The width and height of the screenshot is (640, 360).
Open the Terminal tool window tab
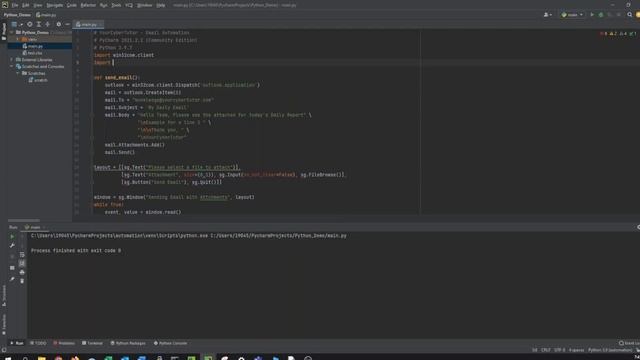point(93,343)
